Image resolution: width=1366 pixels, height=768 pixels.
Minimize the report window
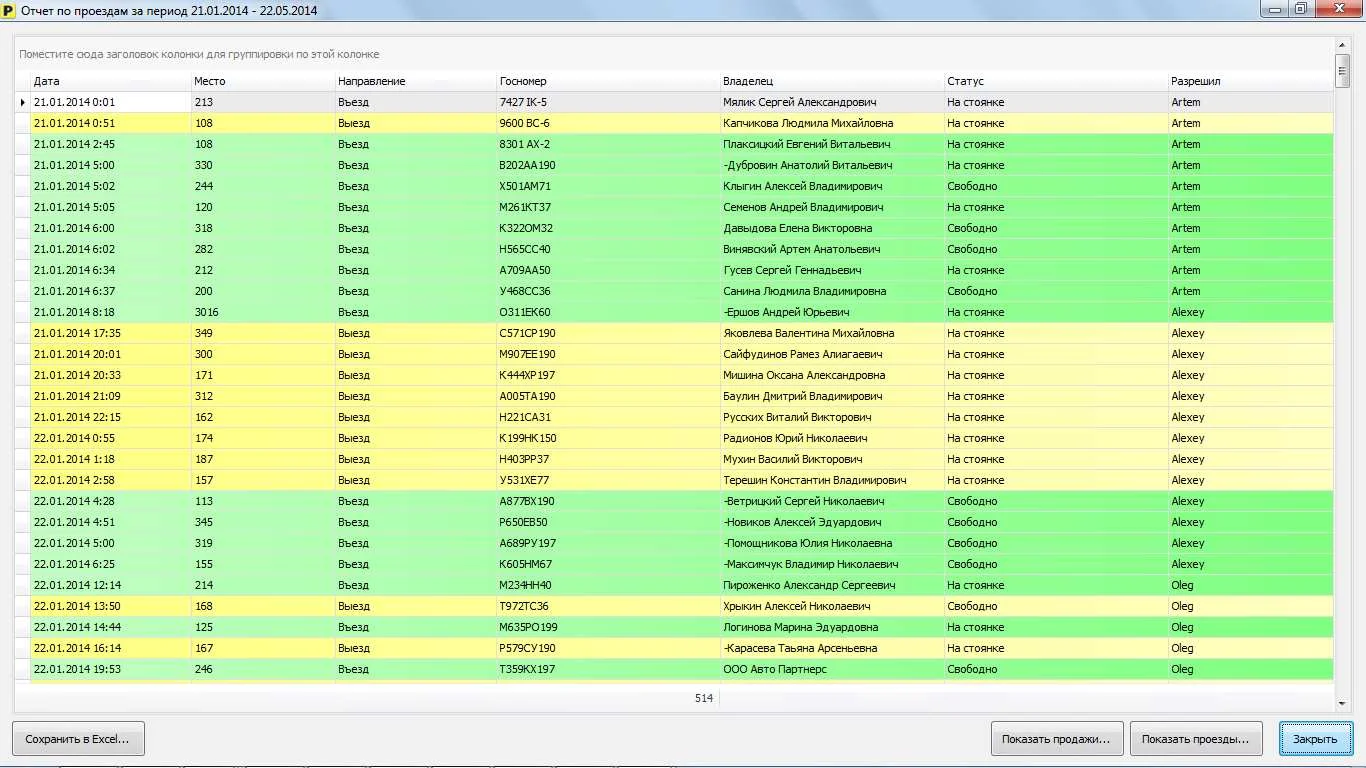pos(1273,9)
